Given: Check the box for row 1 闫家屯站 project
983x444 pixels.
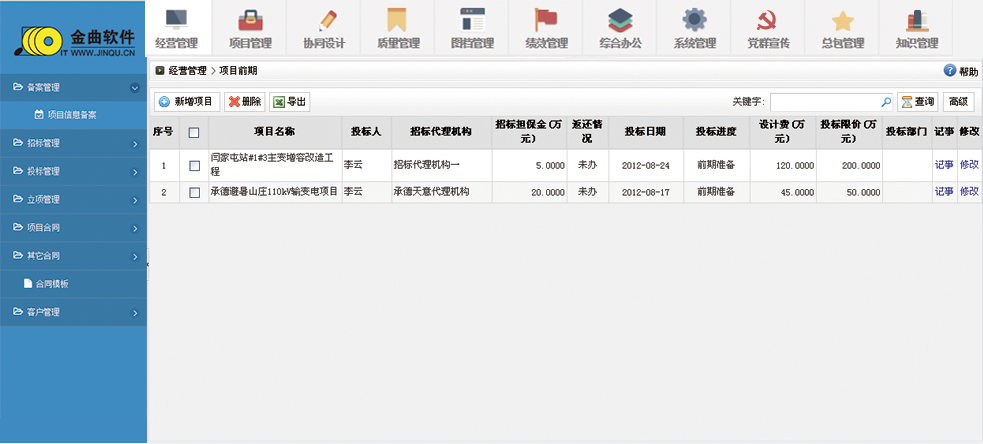Looking at the screenshot, I should pyautogui.click(x=194, y=165).
